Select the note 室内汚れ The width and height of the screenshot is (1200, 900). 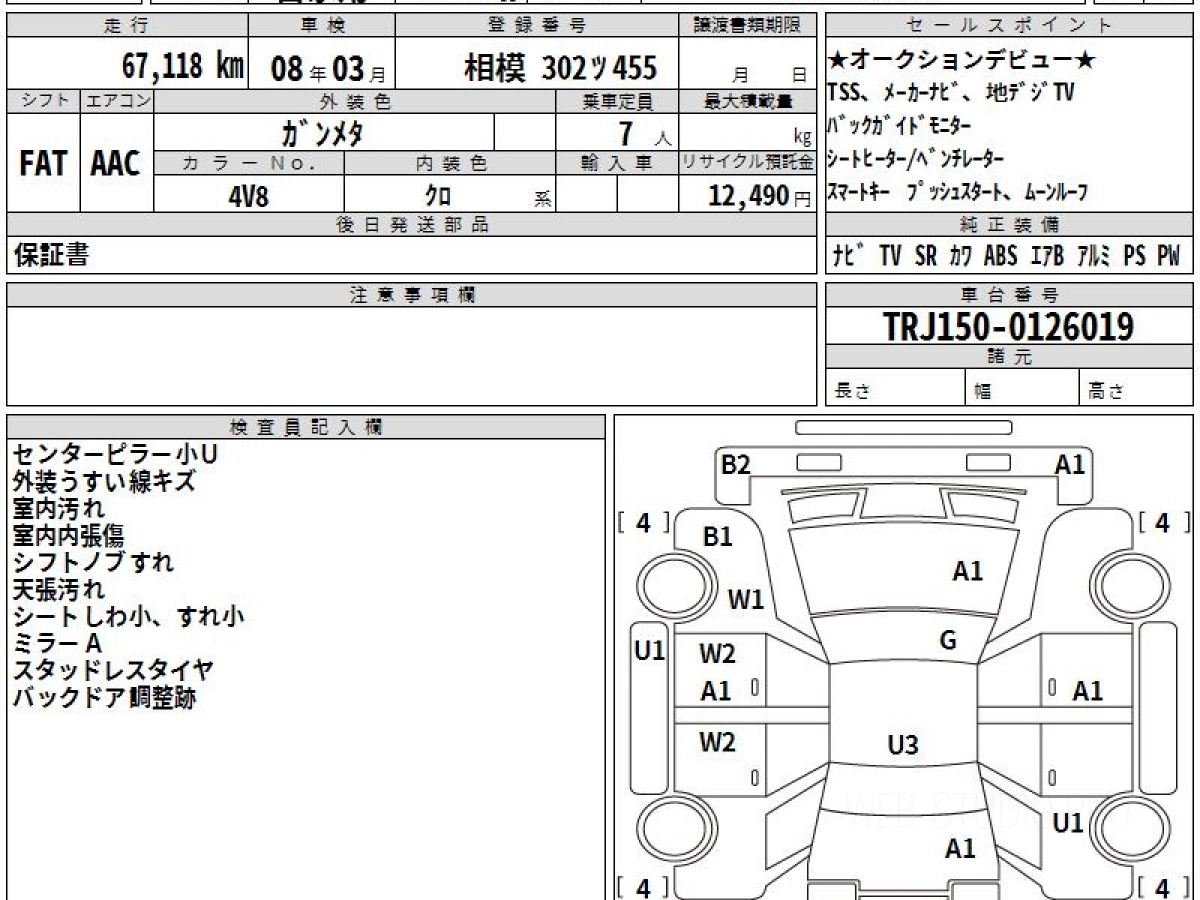[59, 509]
